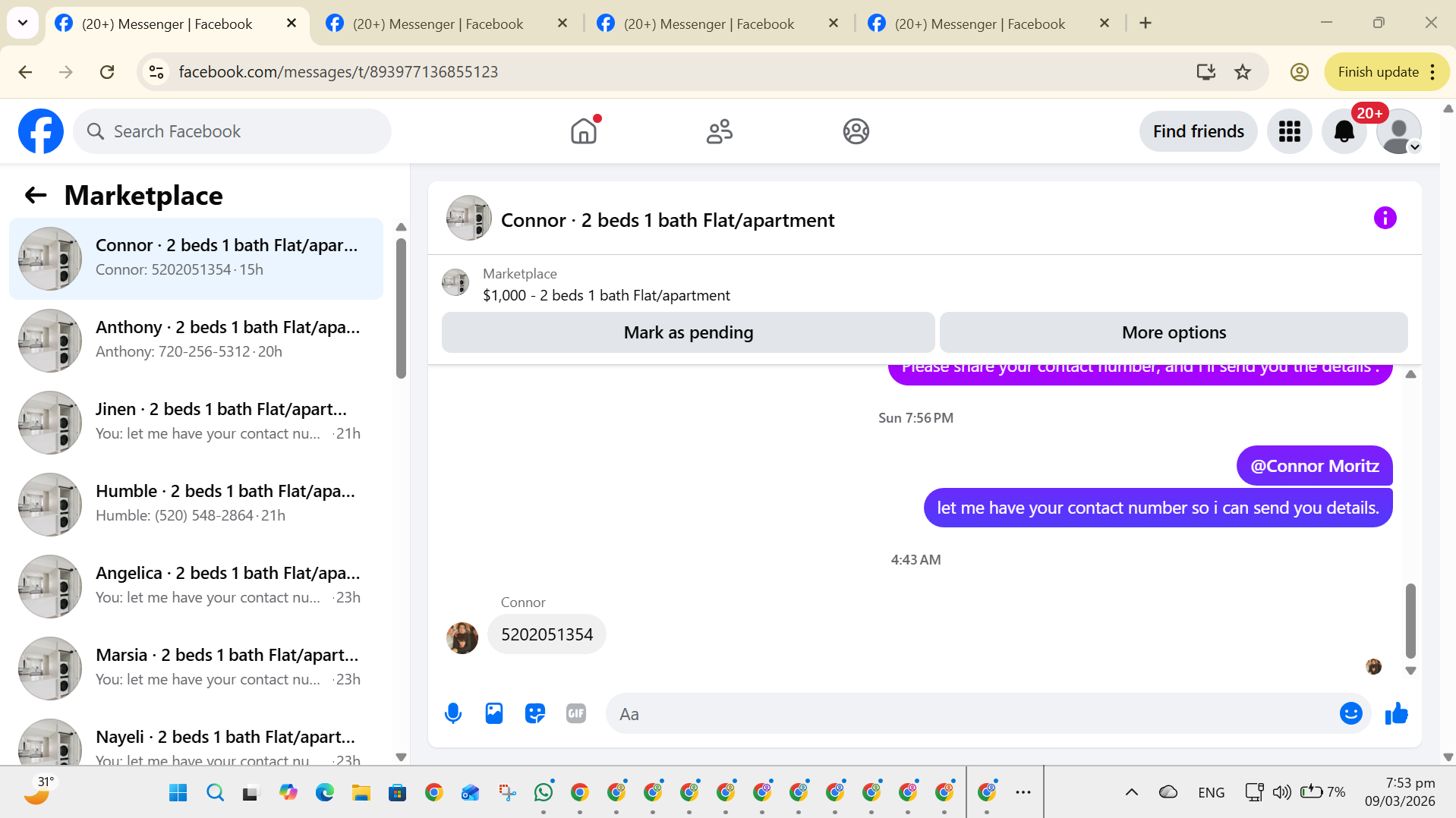Open Microsoft Edge from taskbar

pos(325,793)
